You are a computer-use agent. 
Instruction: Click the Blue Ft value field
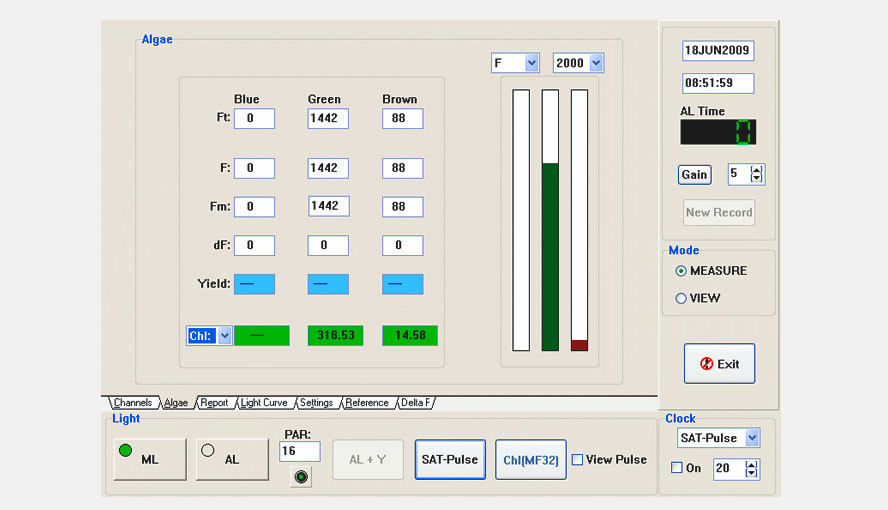254,118
